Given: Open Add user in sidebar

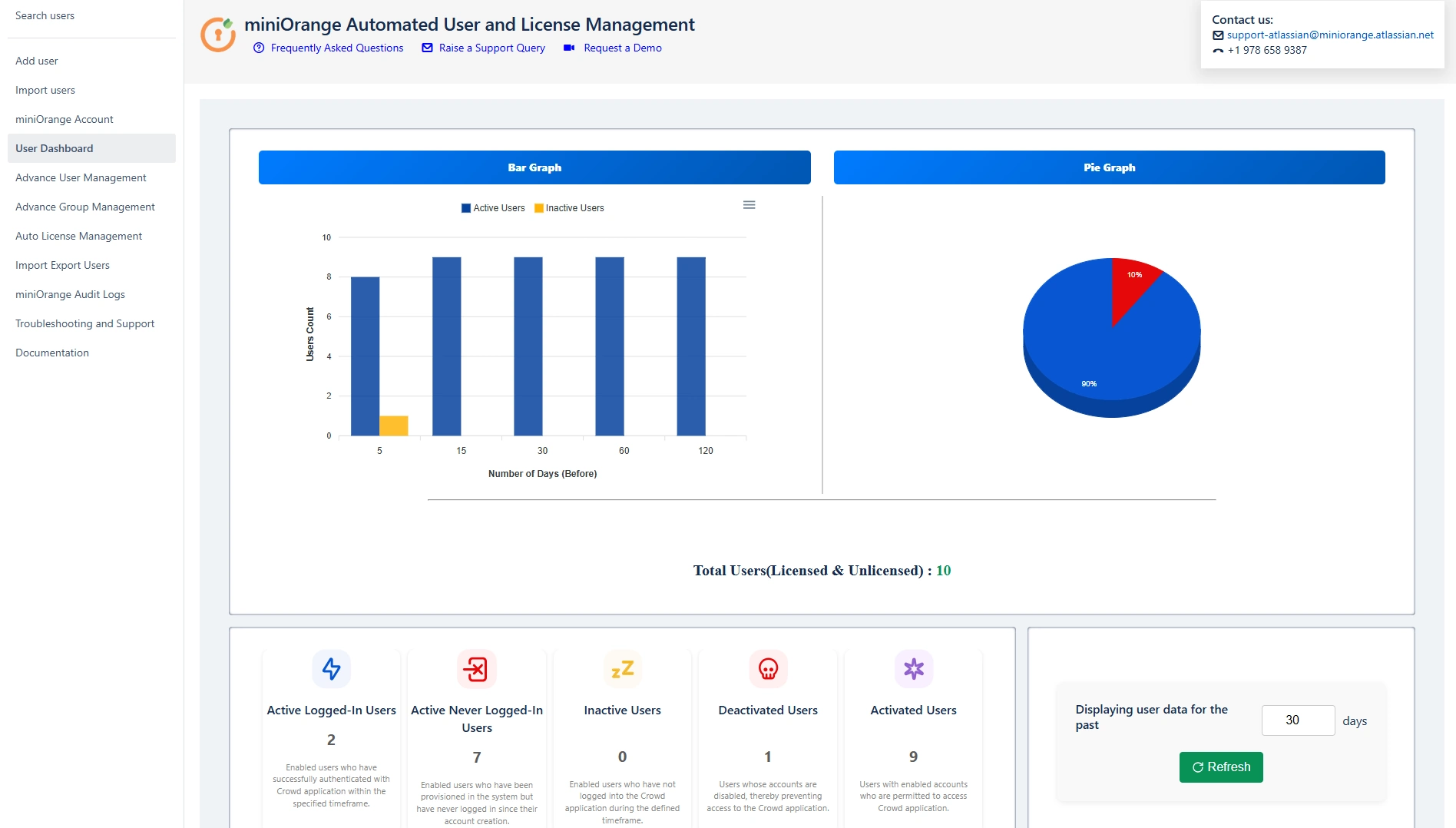Looking at the screenshot, I should 91,61.
